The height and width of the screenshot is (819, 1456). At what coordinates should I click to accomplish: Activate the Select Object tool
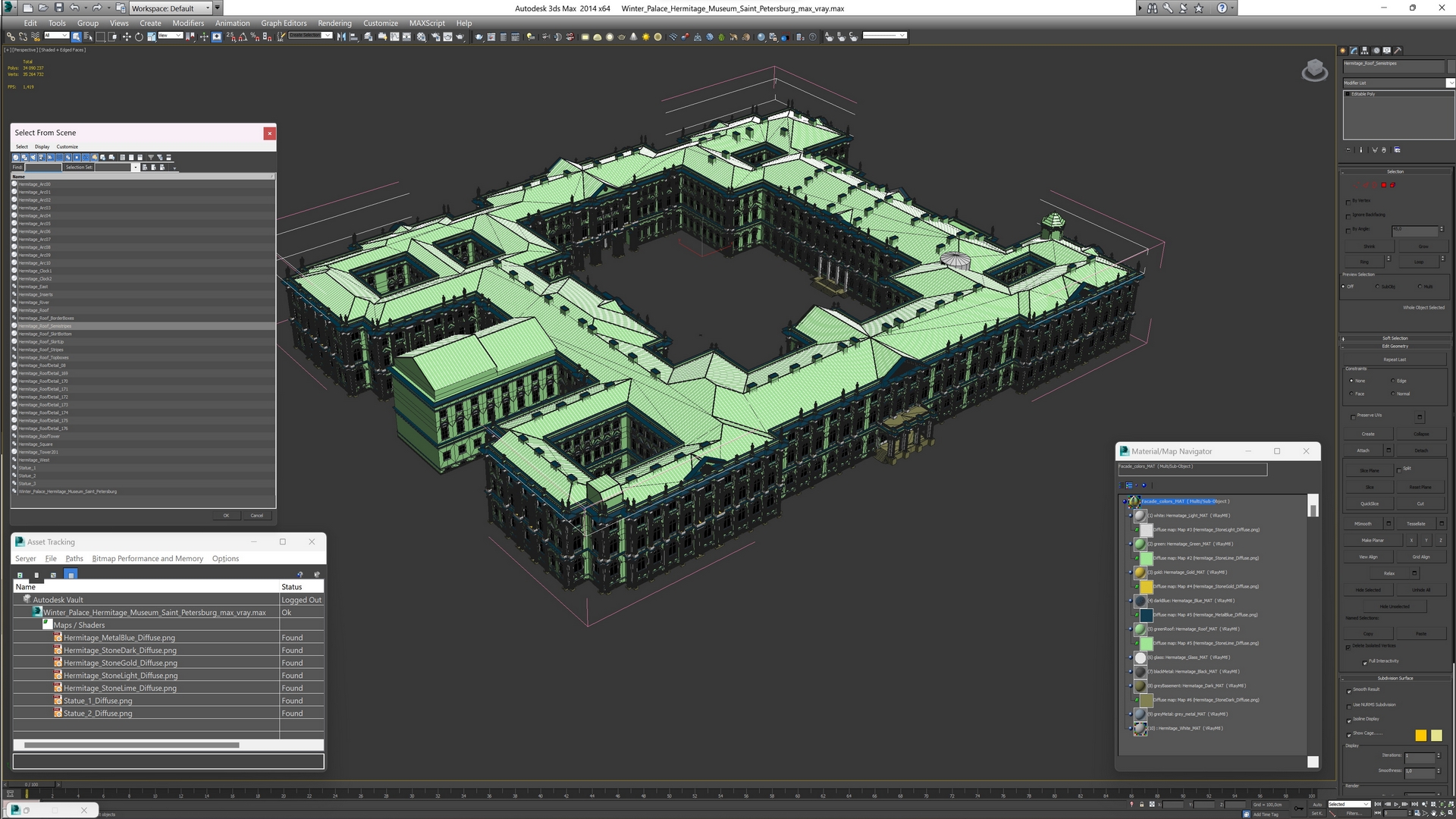coord(77,36)
